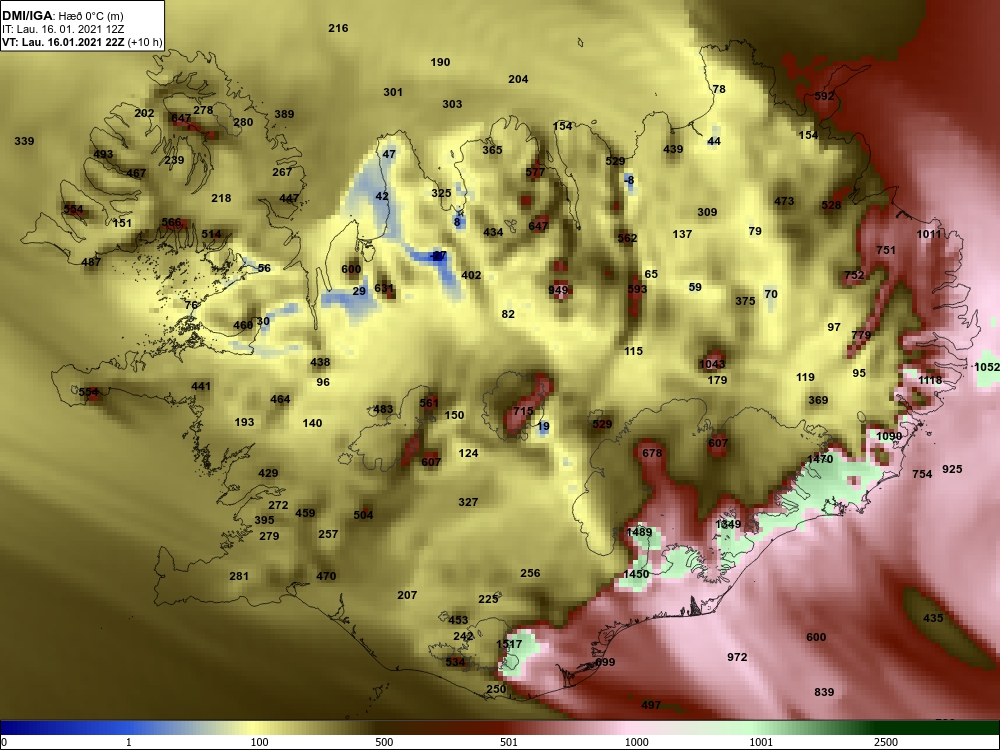Click the 441 map value
Screen dimensions: 1000x750
(x=200, y=386)
